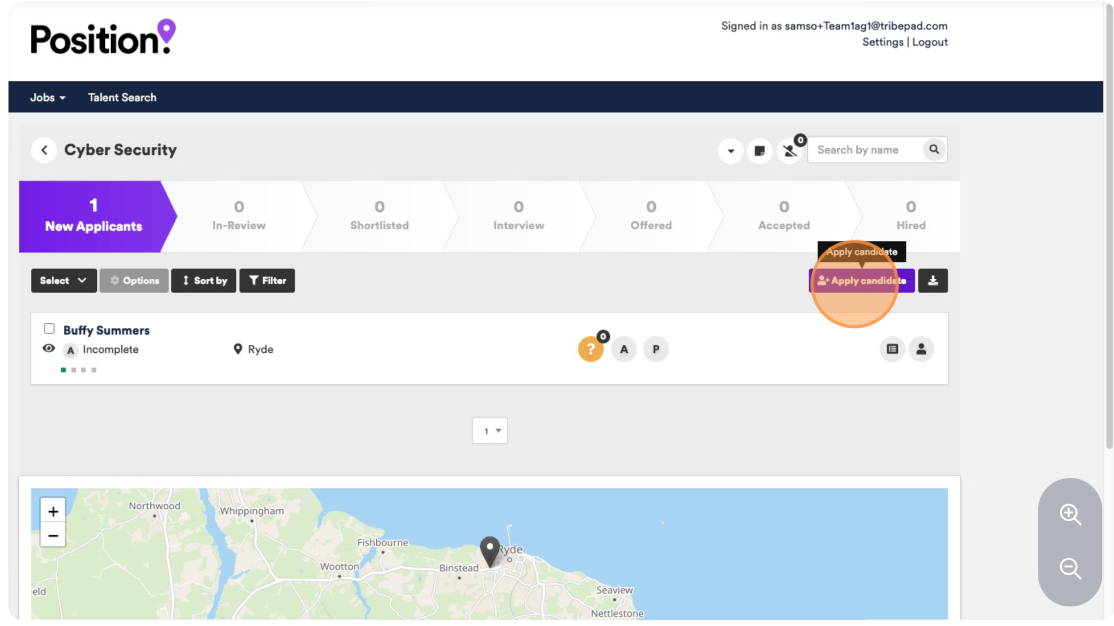
Task: Click the hidden candidates icon with badge
Action: click(789, 151)
